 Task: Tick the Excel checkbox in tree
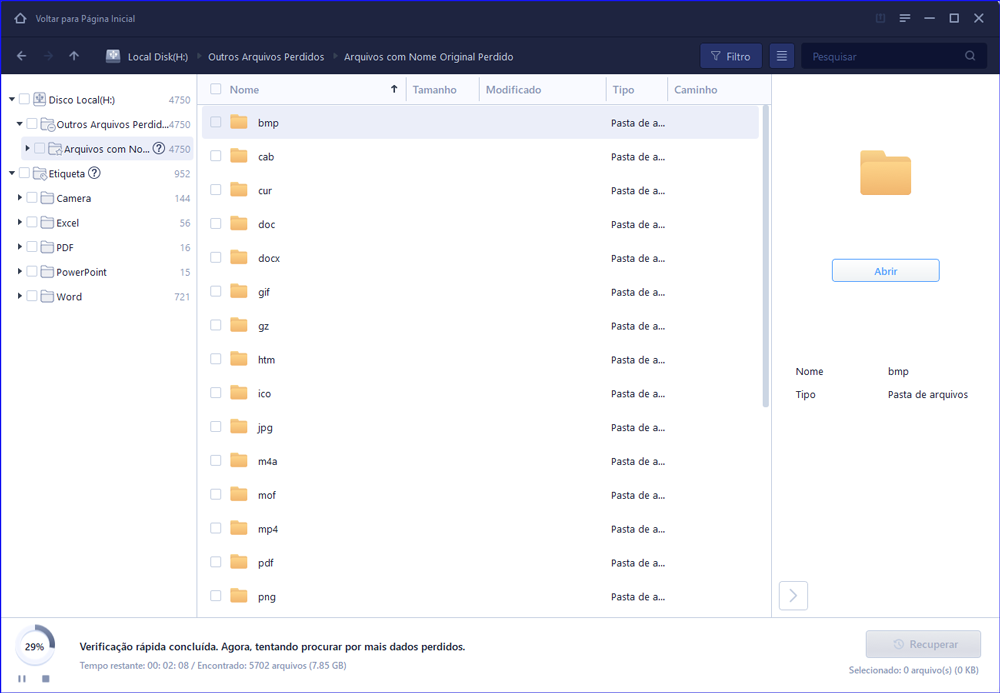point(32,222)
